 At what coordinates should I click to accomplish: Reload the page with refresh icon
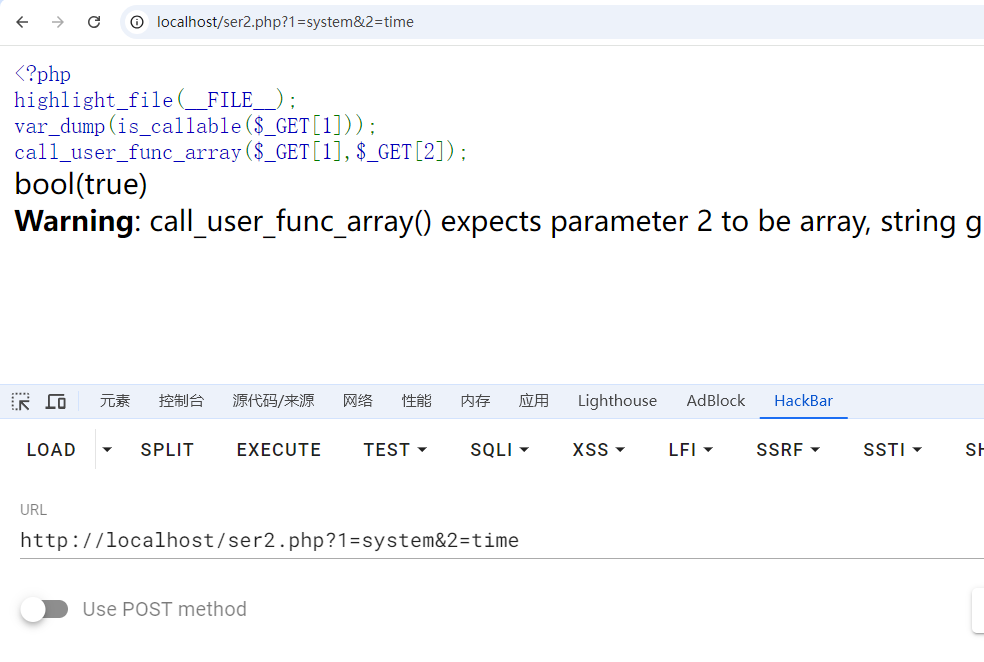tap(94, 22)
